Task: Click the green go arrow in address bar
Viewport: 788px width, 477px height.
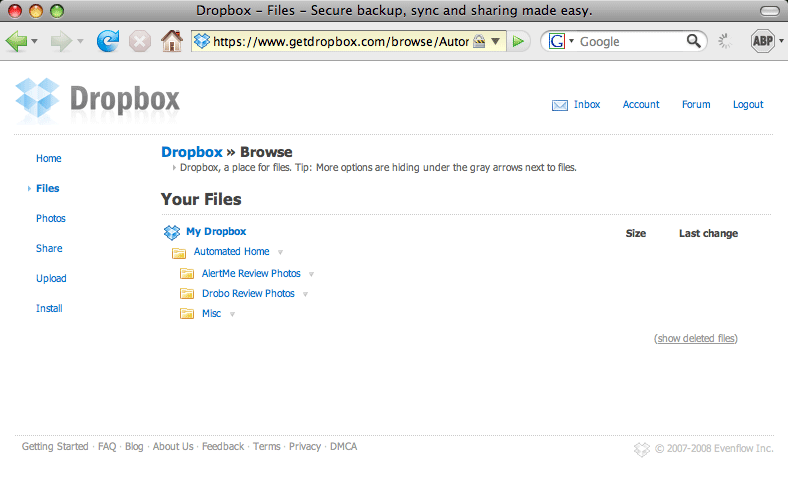Action: click(518, 42)
